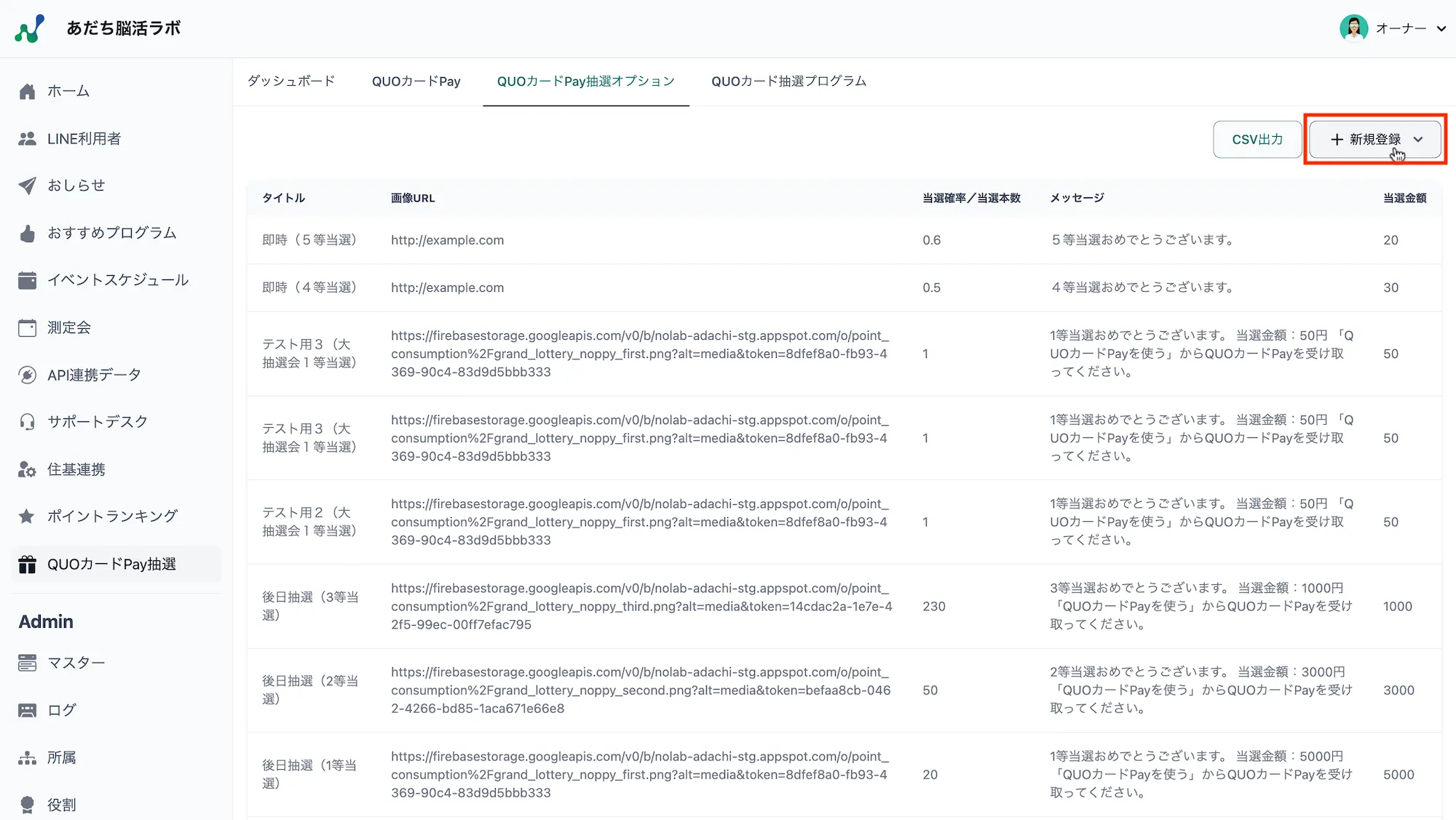Click the Home house icon in sidebar
The image size is (1456, 820).
[x=28, y=91]
